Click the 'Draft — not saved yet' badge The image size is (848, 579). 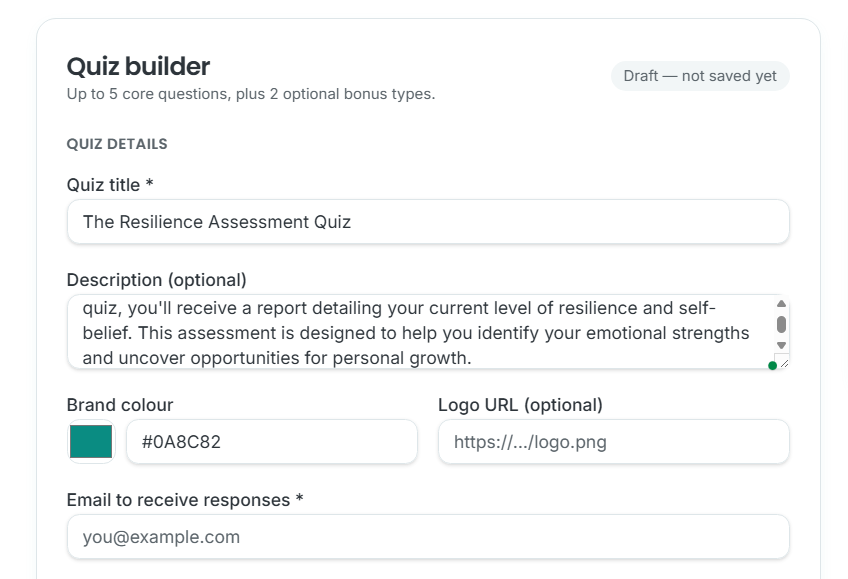click(x=700, y=76)
